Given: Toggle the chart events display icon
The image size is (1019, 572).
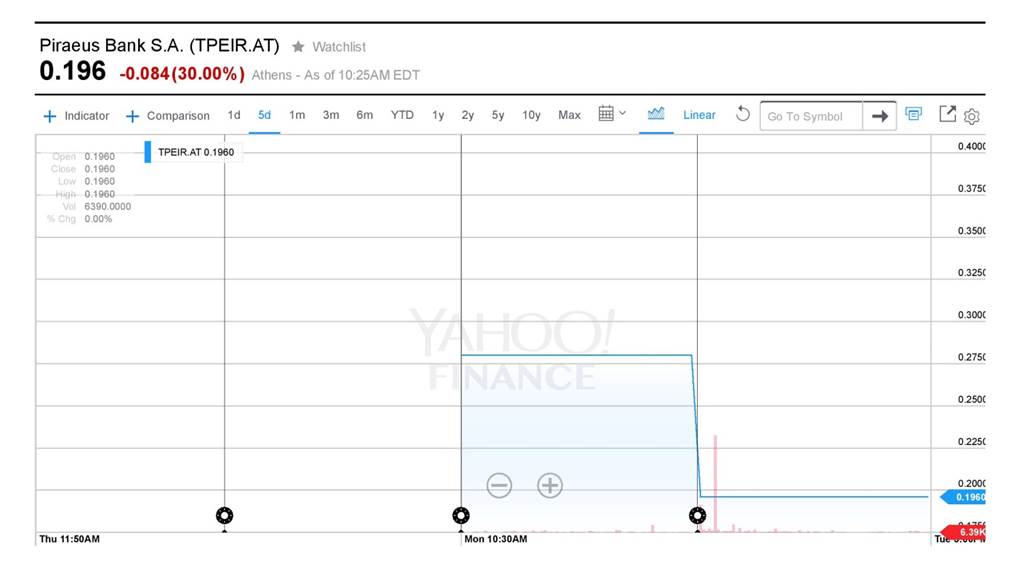Looking at the screenshot, I should 913,114.
